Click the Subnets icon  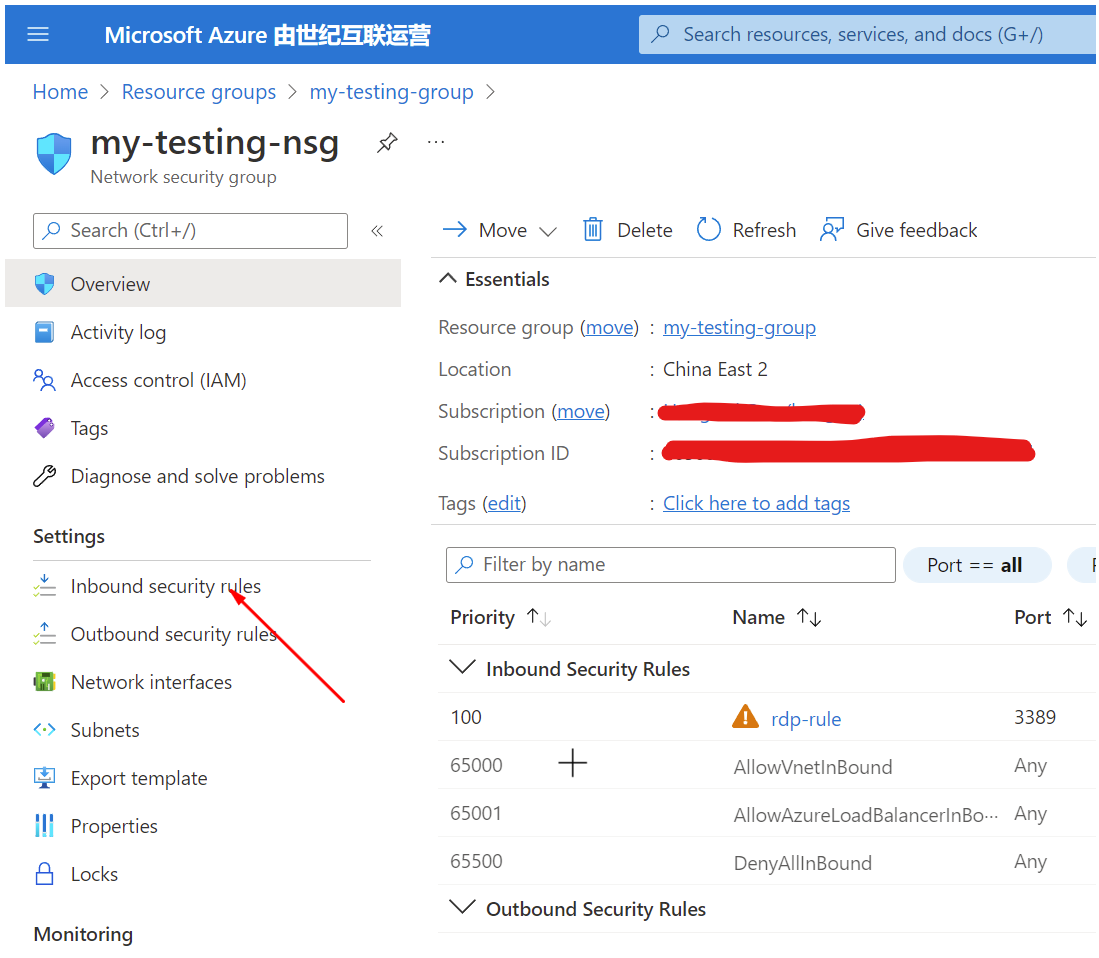[45, 730]
